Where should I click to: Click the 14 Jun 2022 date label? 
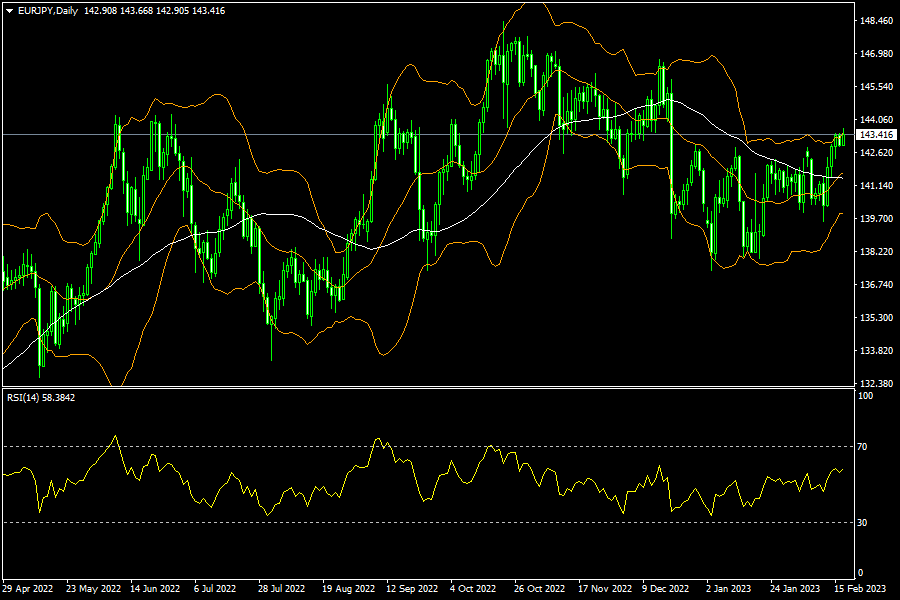click(x=155, y=589)
